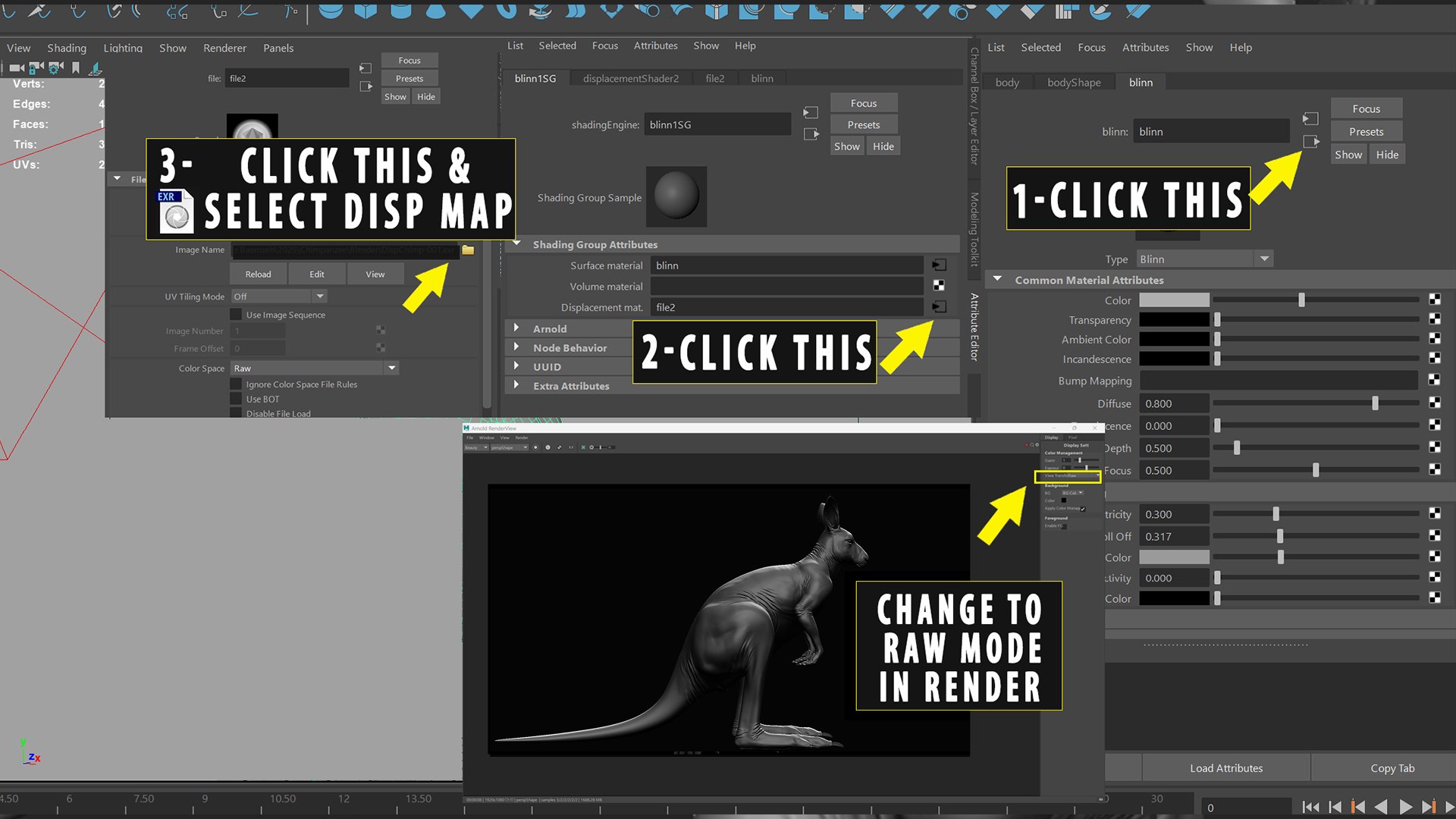The height and width of the screenshot is (819, 1456).
Task: Open the Panels menu
Action: (278, 48)
